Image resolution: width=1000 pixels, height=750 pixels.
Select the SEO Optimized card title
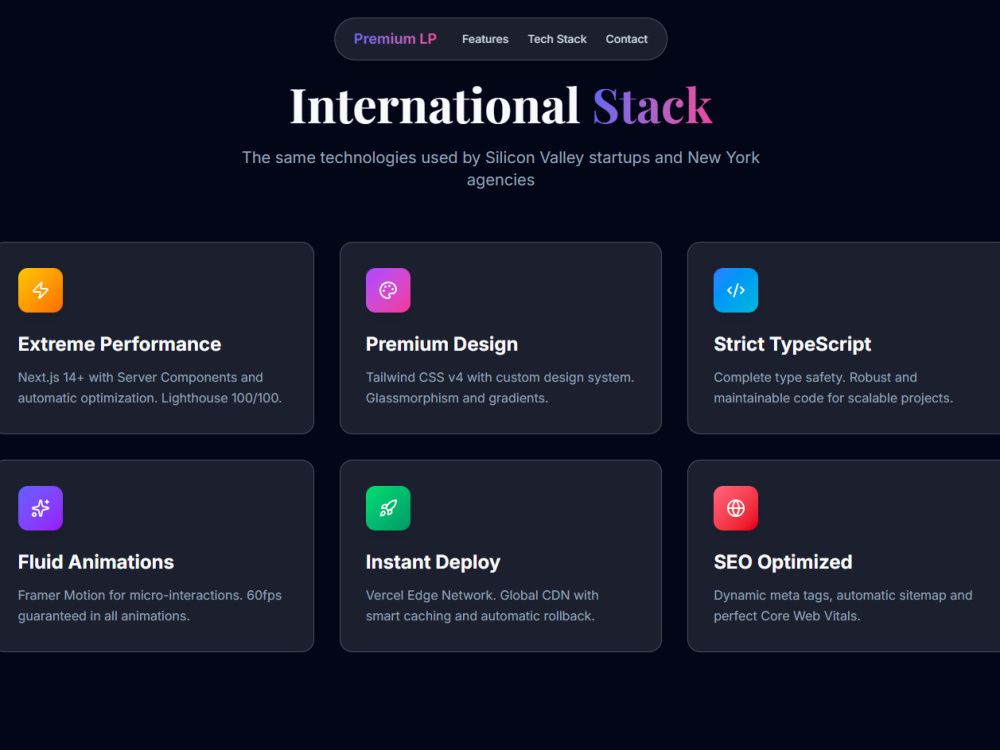783,562
